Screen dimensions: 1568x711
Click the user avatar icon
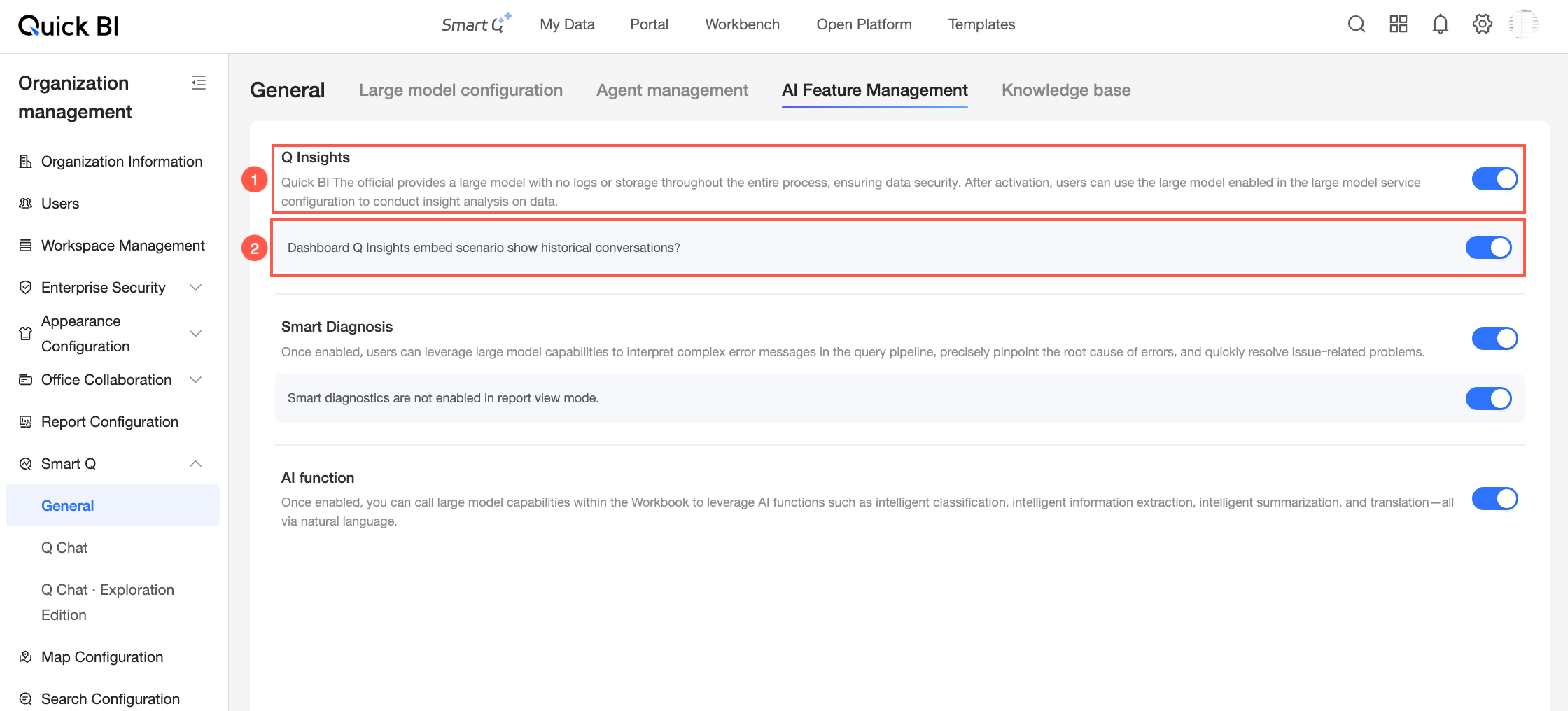[1524, 24]
